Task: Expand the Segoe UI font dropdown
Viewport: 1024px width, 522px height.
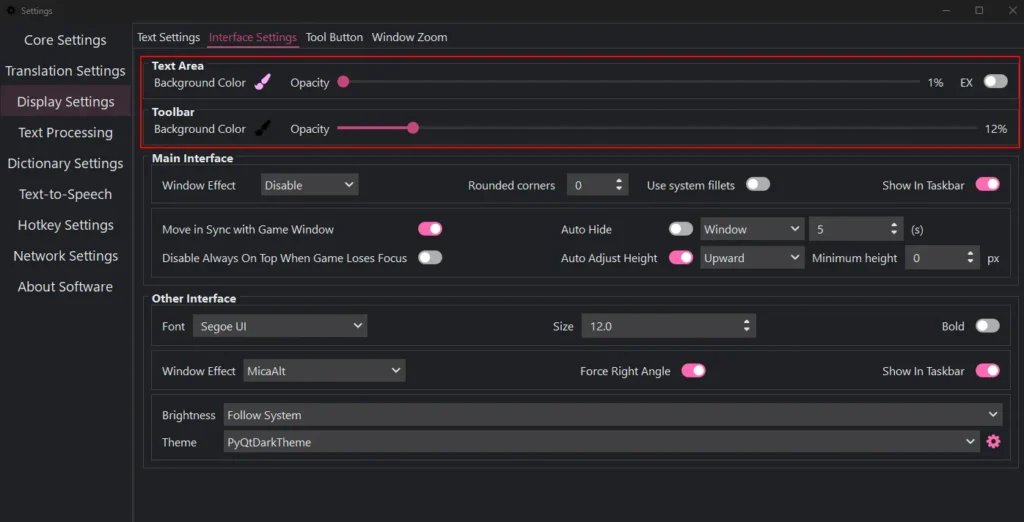Action: [x=280, y=326]
